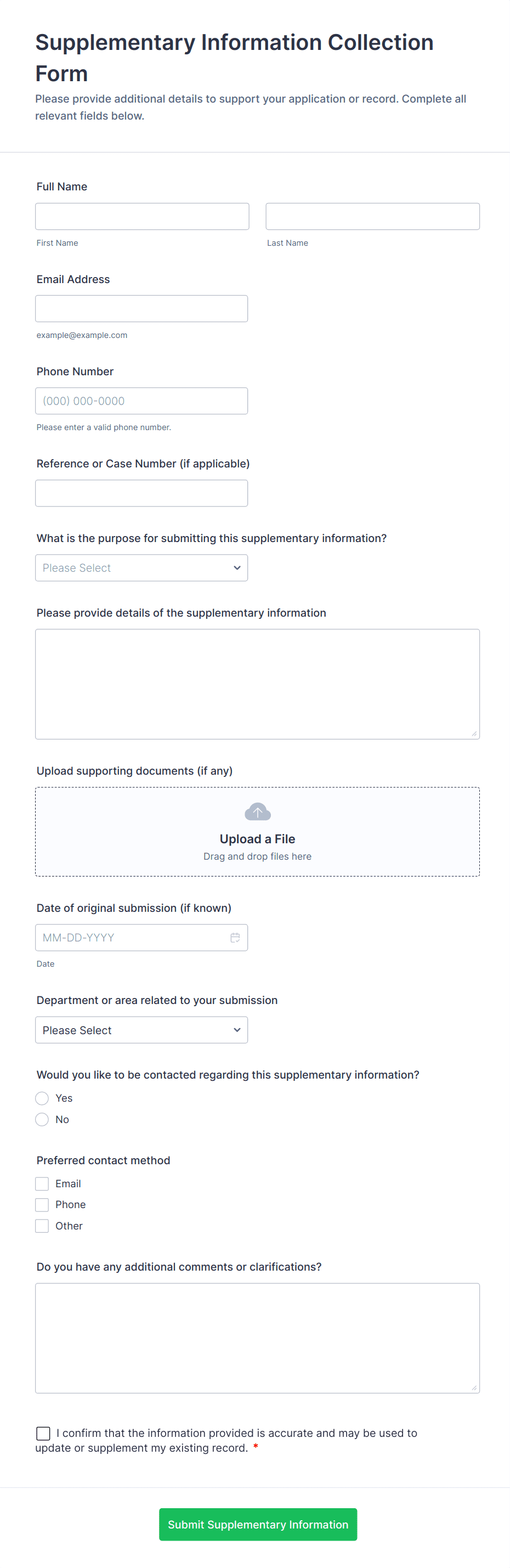Select the No radio button

coord(42,1119)
